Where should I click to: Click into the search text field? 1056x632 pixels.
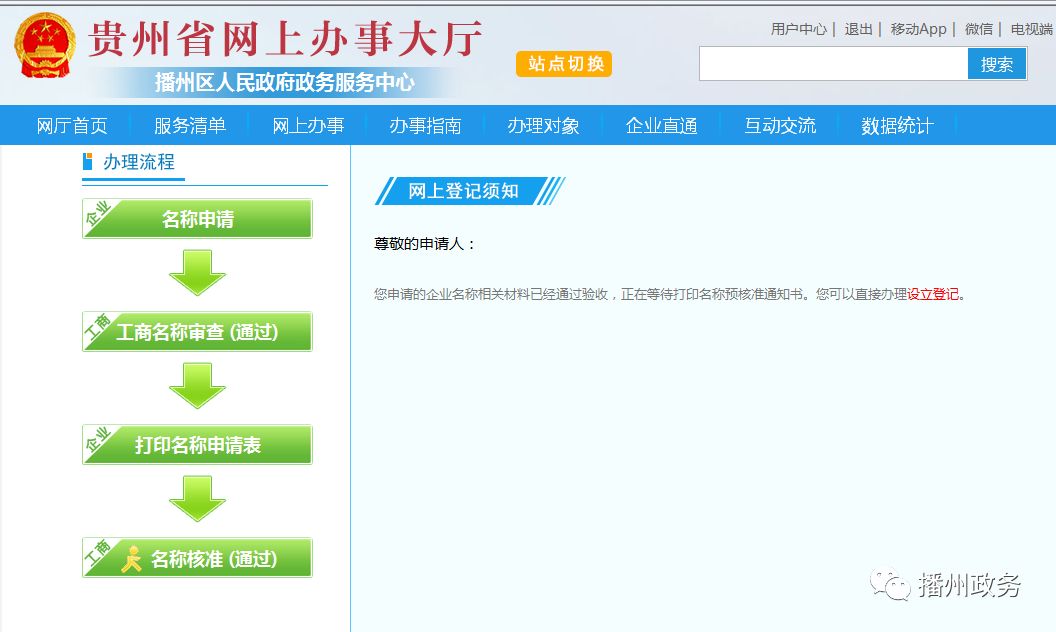tap(832, 64)
